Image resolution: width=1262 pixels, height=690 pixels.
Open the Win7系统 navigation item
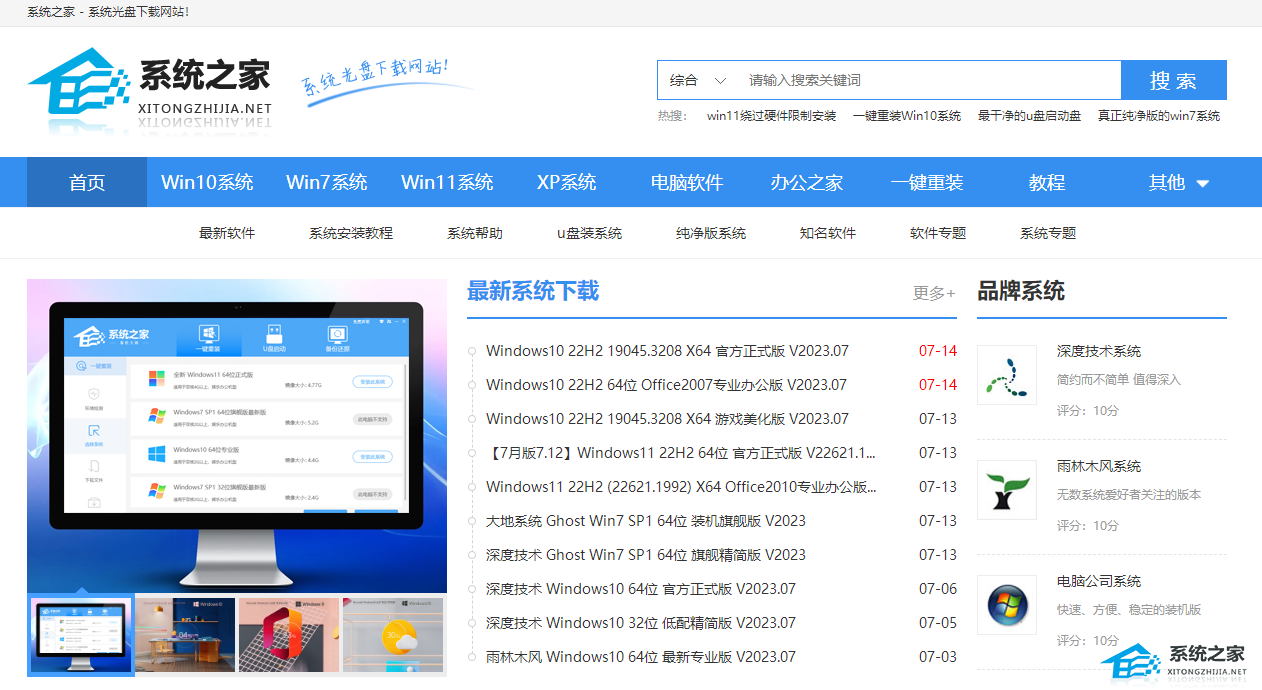click(x=327, y=182)
